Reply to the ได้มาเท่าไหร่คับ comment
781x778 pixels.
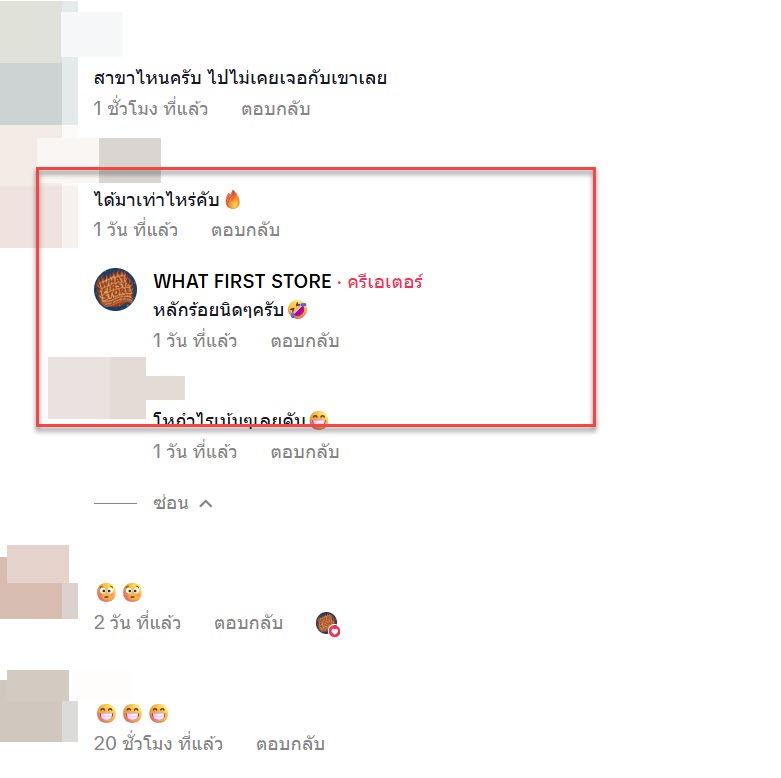(x=245, y=230)
